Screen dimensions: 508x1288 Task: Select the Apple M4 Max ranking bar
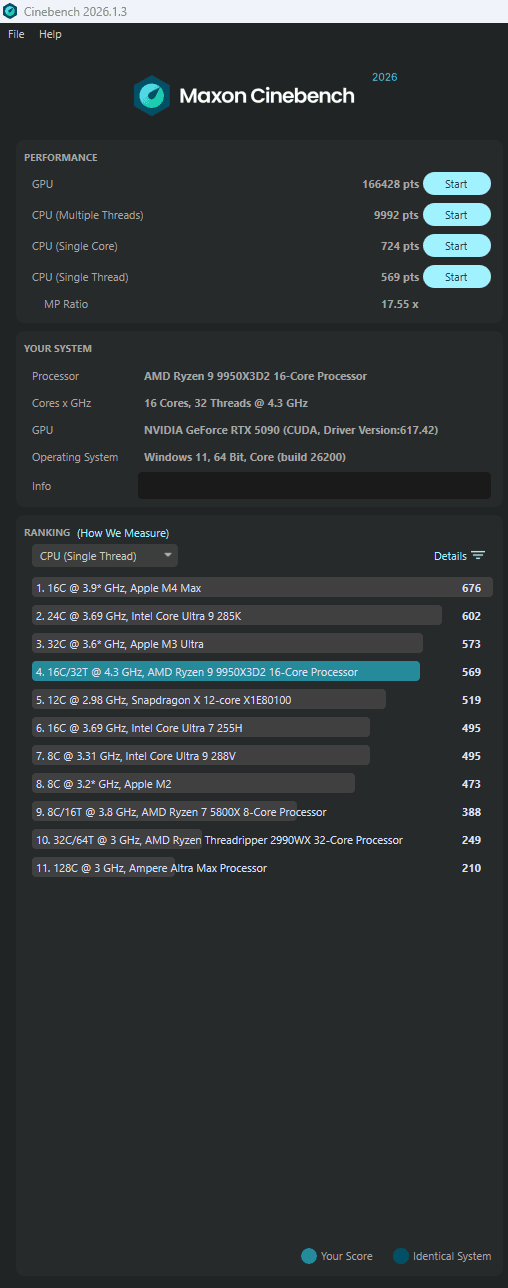[x=262, y=588]
